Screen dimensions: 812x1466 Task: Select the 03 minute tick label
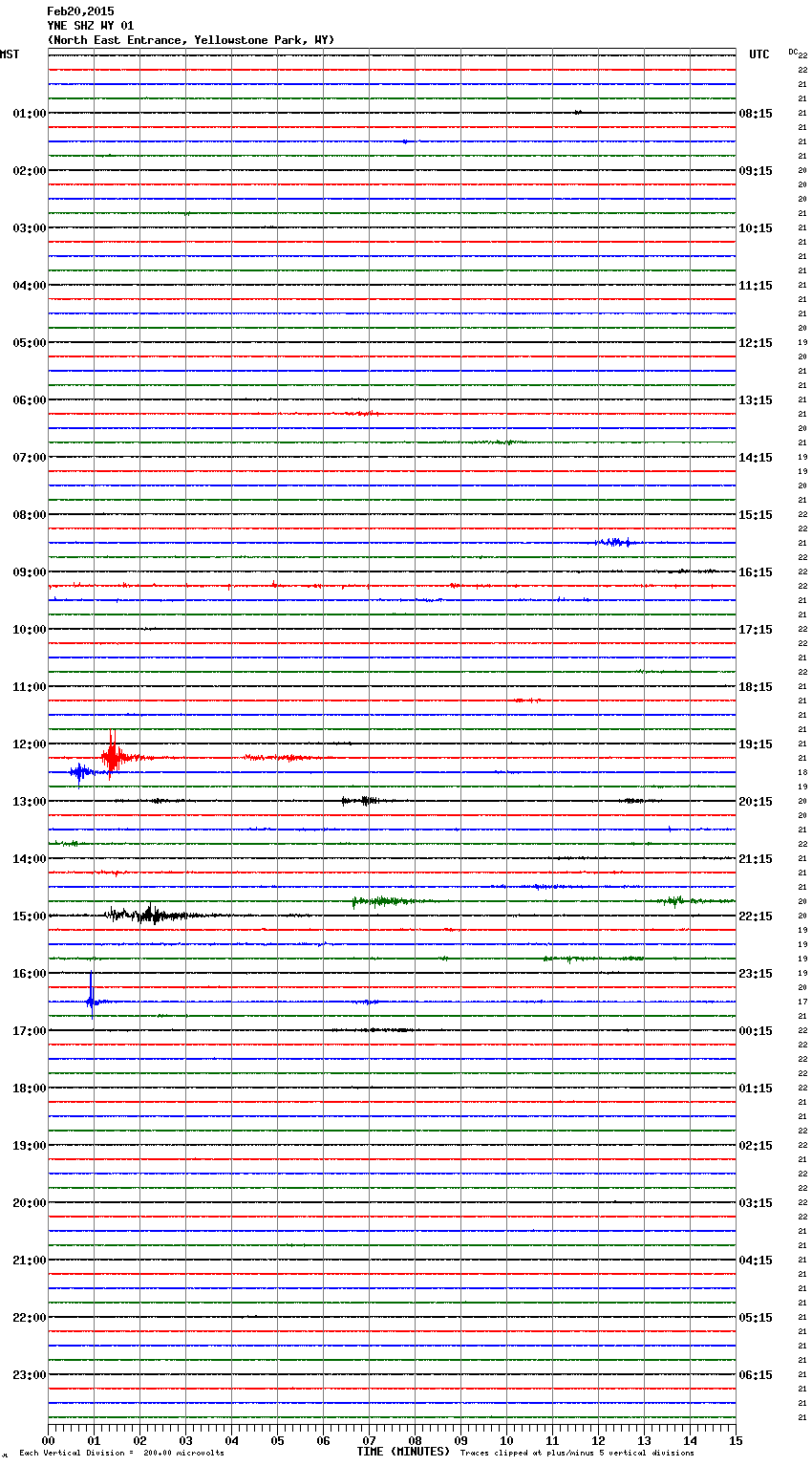tap(185, 1440)
